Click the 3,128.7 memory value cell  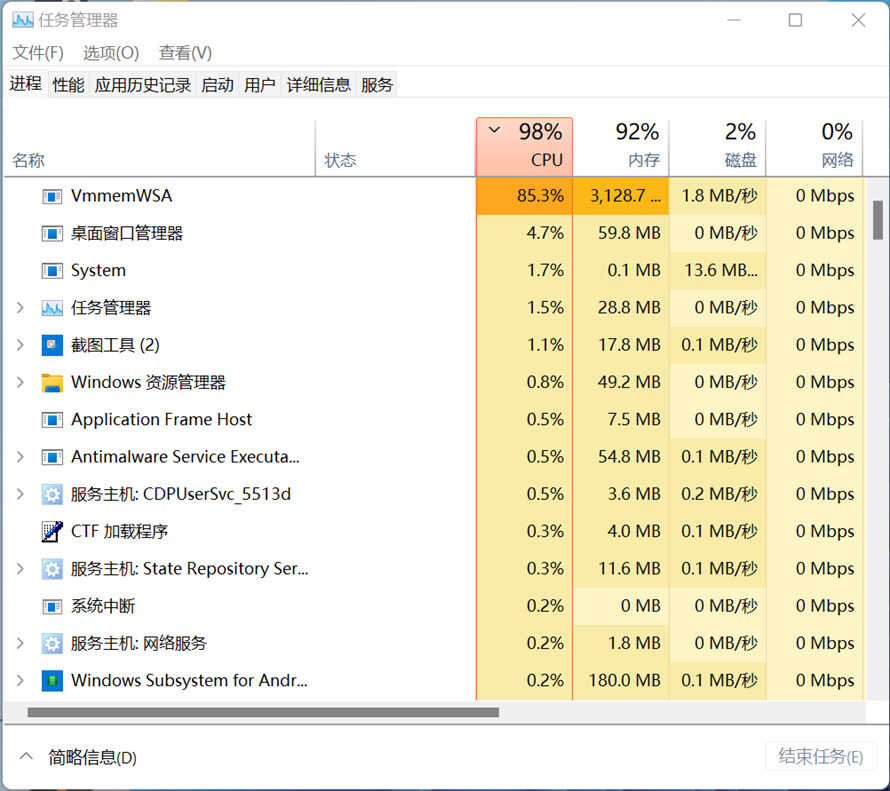tap(621, 196)
